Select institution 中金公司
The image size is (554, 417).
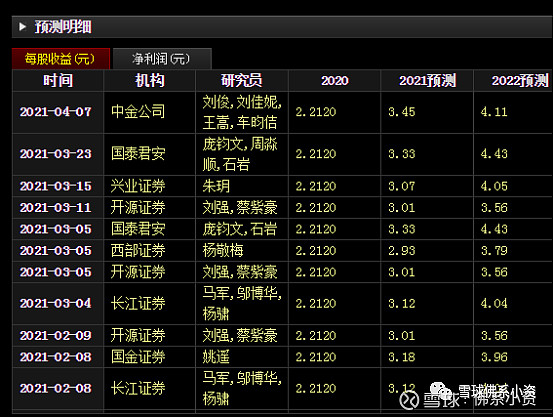tap(138, 112)
